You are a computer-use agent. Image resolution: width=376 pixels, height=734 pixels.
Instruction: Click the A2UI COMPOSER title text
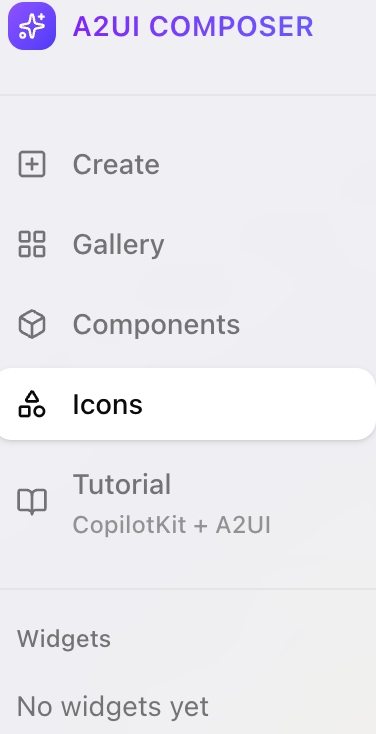[193, 27]
